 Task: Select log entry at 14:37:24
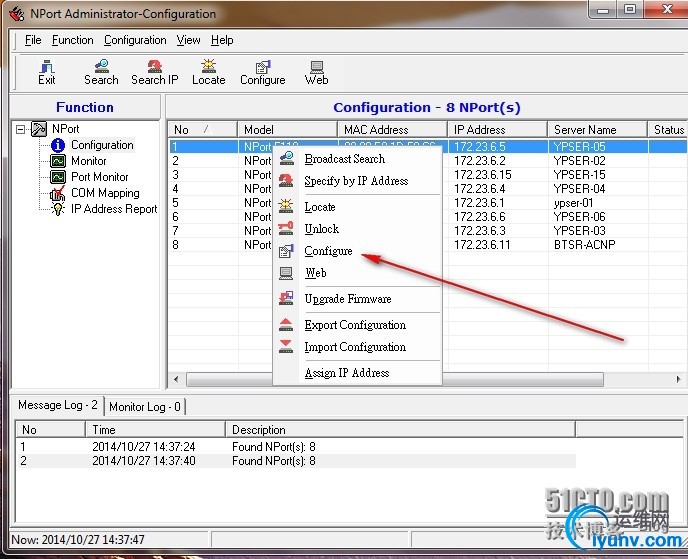[296, 447]
